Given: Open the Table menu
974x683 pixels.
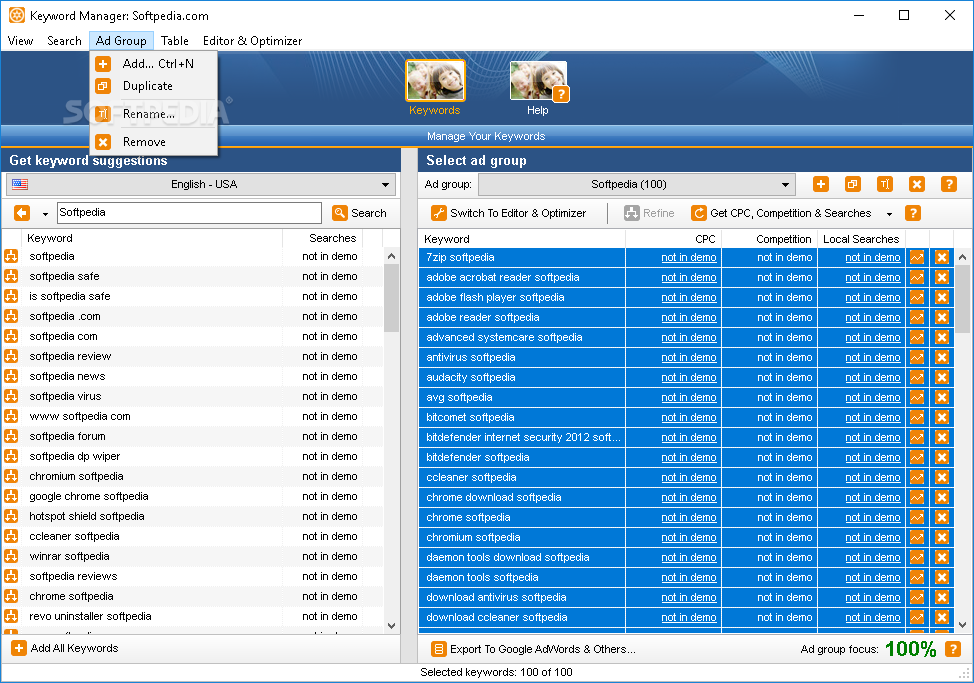Looking at the screenshot, I should [175, 41].
